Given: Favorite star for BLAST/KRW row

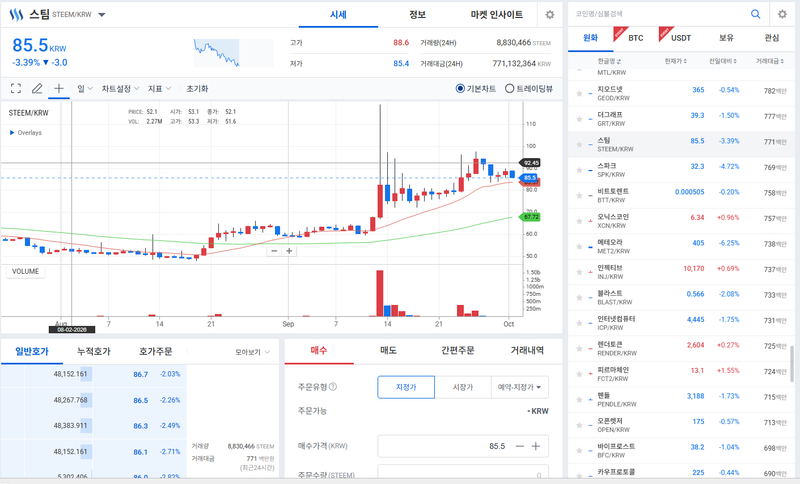Looking at the screenshot, I should (579, 297).
